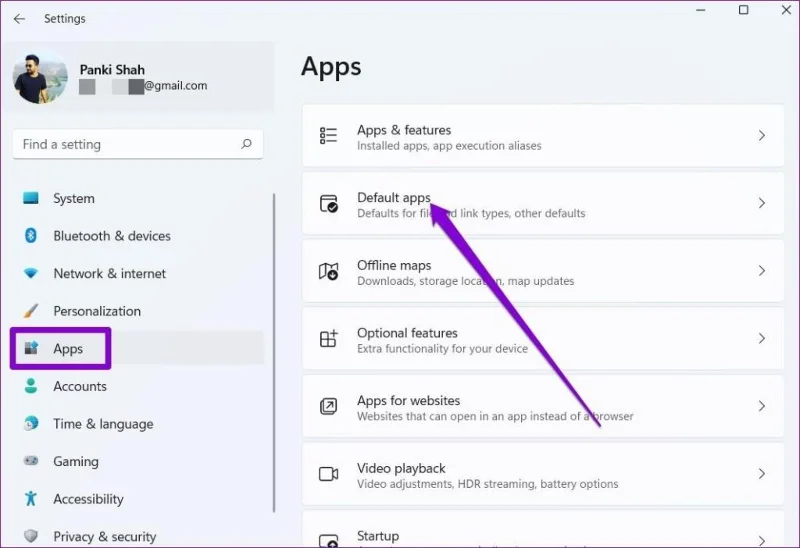Image resolution: width=800 pixels, height=548 pixels.
Task: Maximize the Settings window
Action: 743,10
